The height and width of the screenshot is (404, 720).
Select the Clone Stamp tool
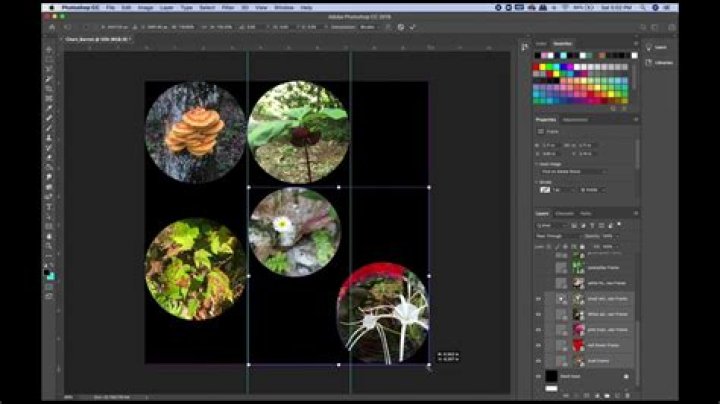[x=49, y=138]
